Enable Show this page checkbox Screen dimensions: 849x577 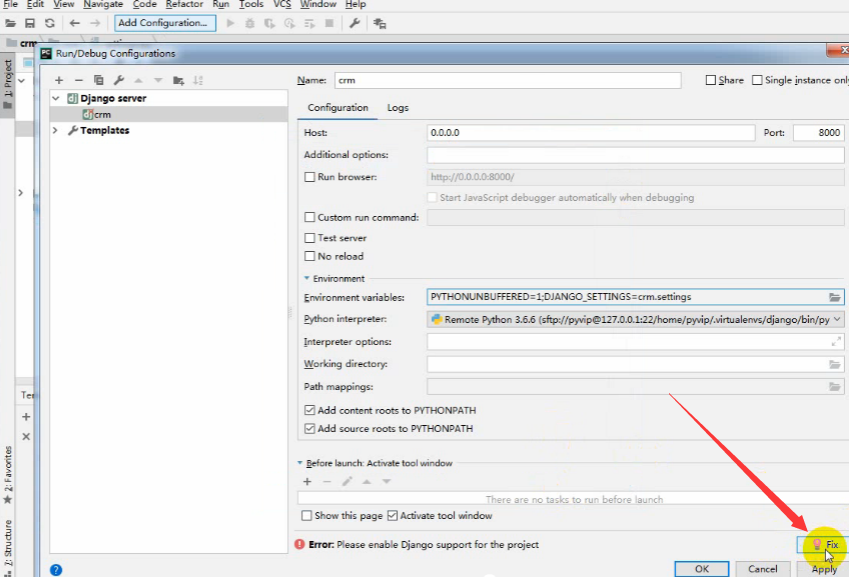(x=306, y=516)
